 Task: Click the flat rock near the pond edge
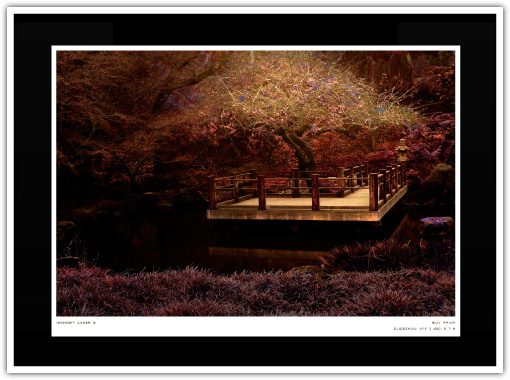436,225
